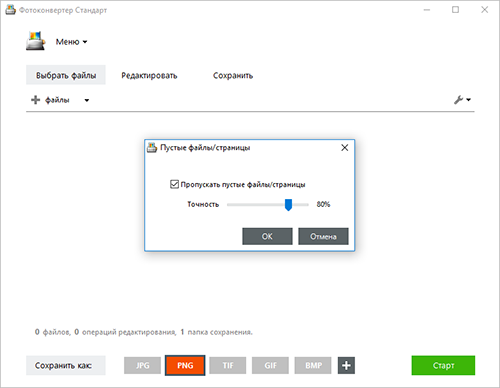Switch to the Сохранить tab

[x=233, y=75]
